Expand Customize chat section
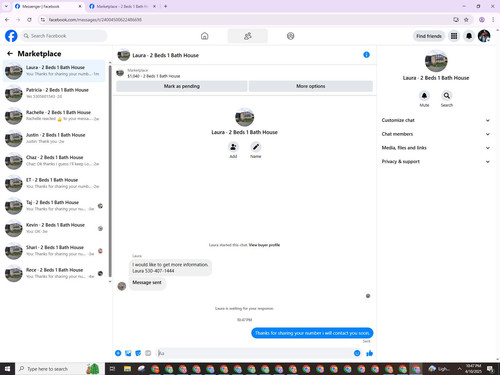The height and width of the screenshot is (375, 500). [436, 120]
